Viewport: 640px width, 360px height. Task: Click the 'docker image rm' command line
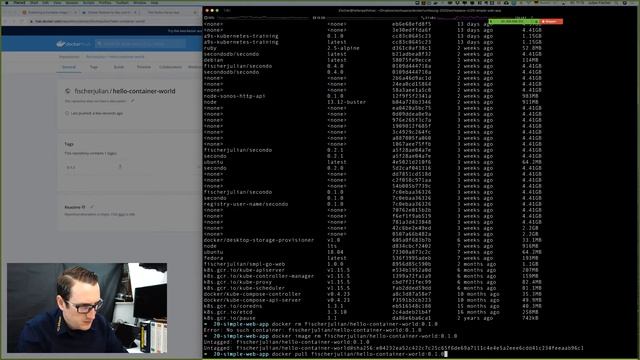click(x=330, y=336)
